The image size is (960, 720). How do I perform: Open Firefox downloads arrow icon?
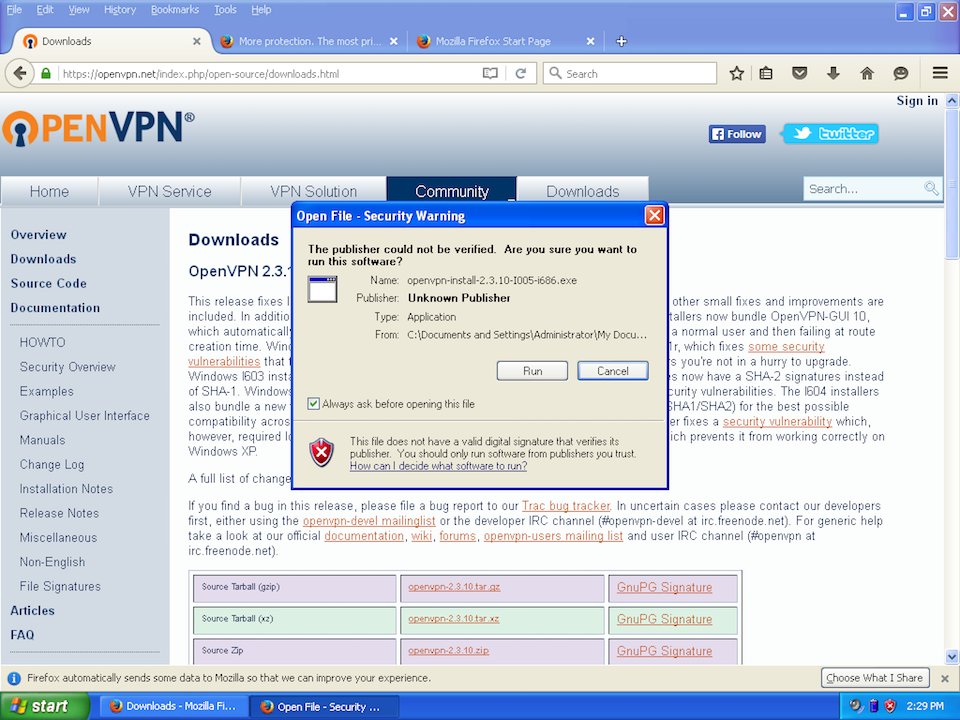(x=833, y=73)
